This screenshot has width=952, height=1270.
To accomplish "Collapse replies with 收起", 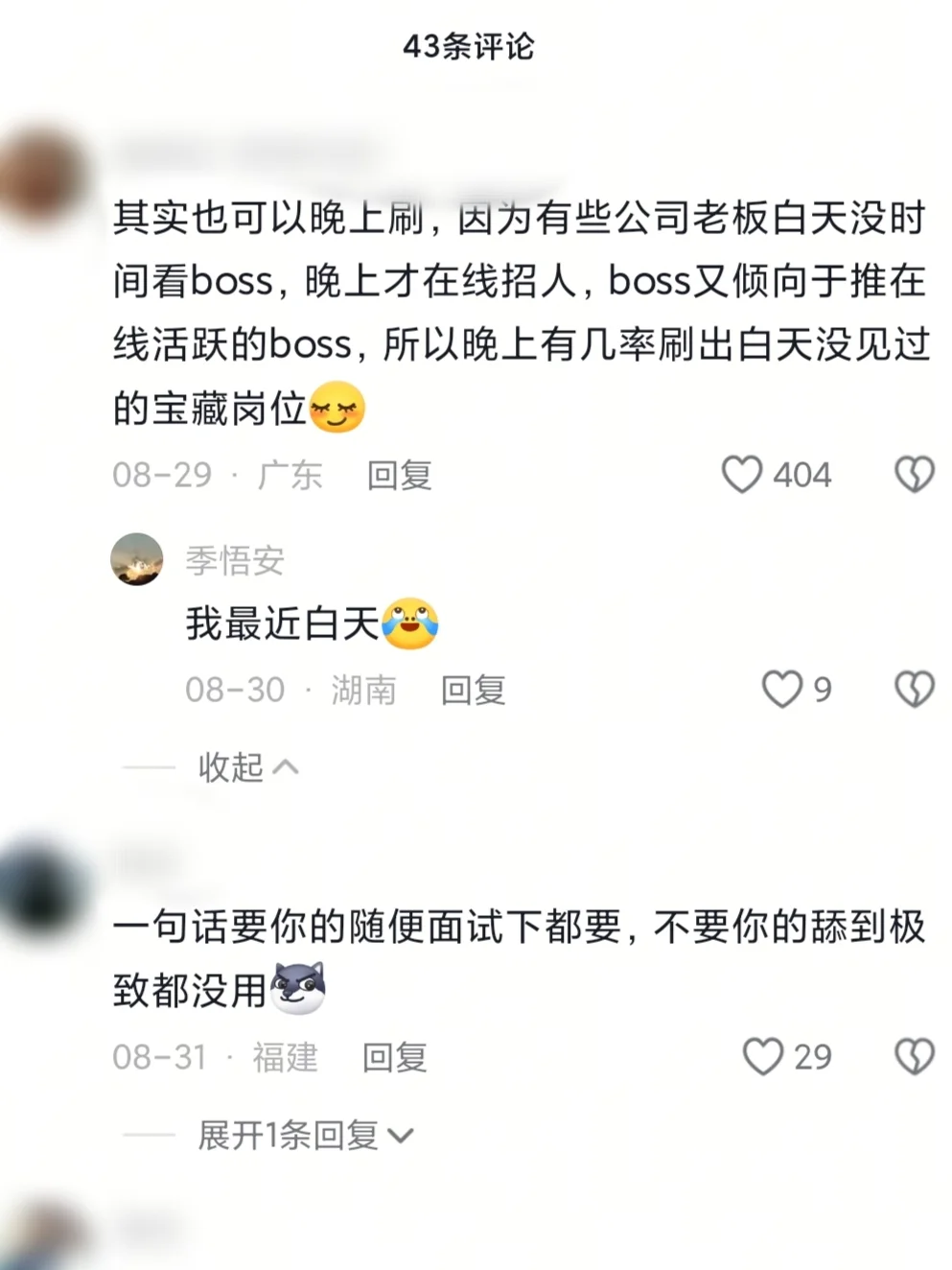I will click(247, 767).
